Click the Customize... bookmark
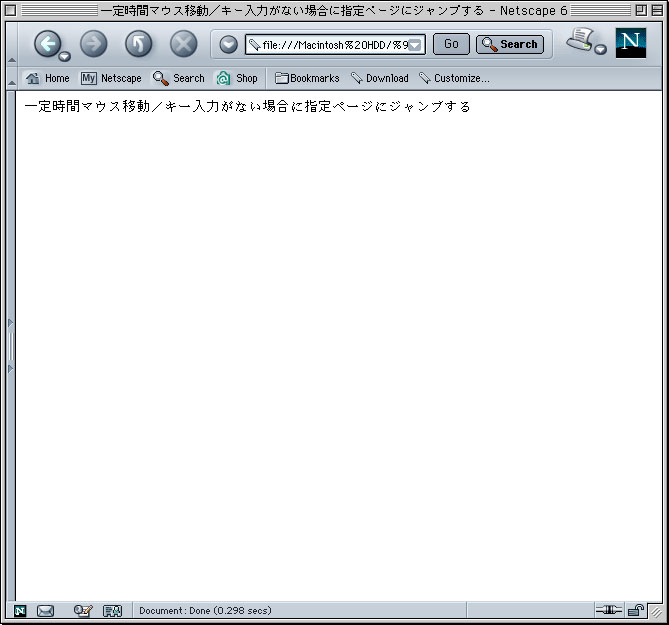The image size is (669, 625). (454, 78)
